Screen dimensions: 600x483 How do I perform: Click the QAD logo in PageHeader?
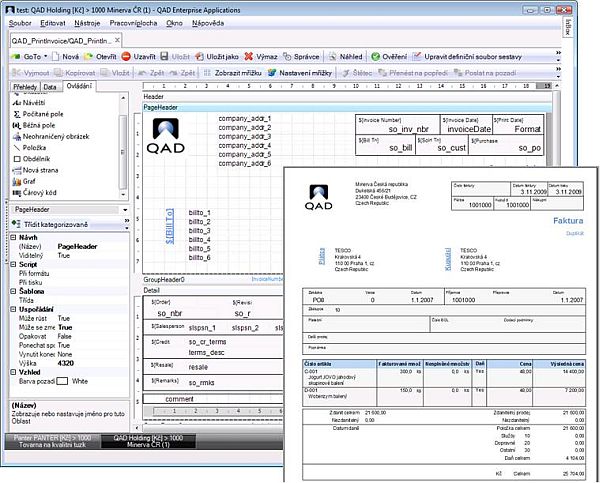166,136
